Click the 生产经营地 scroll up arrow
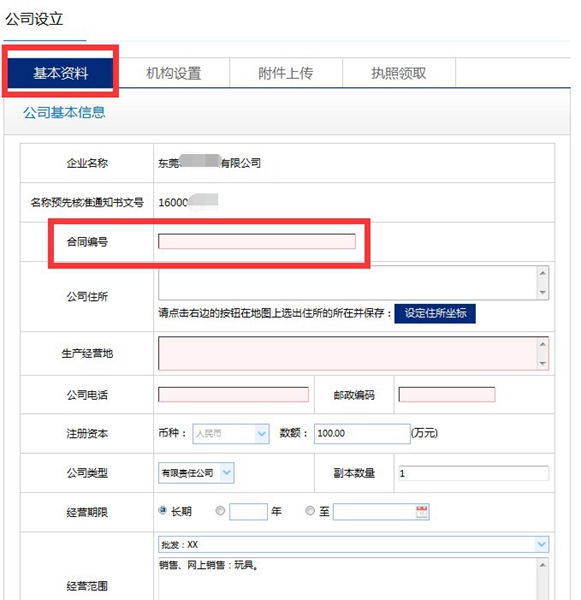This screenshot has height=600, width=581. (x=543, y=344)
